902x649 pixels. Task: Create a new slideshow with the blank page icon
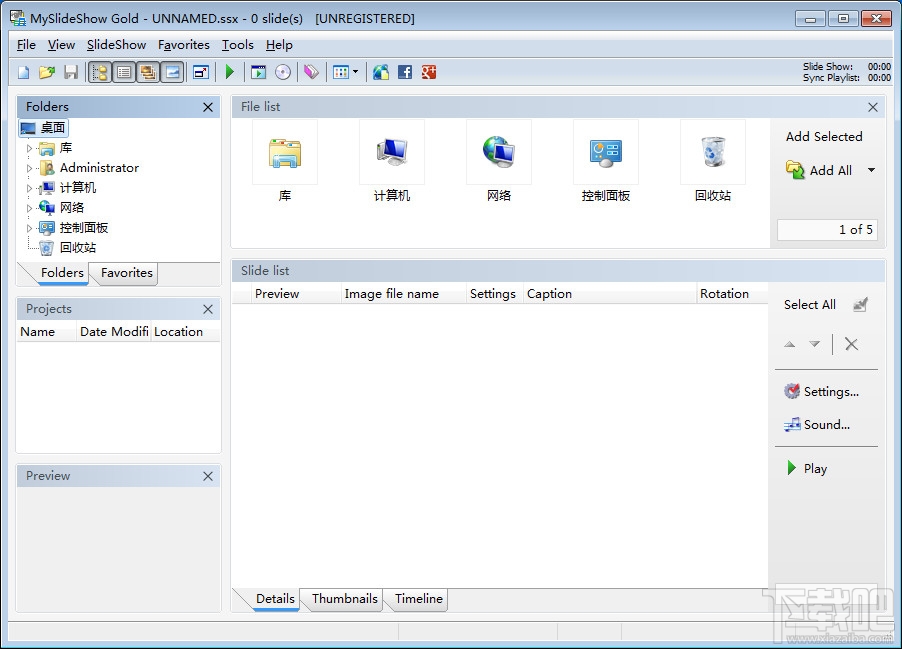(x=23, y=72)
